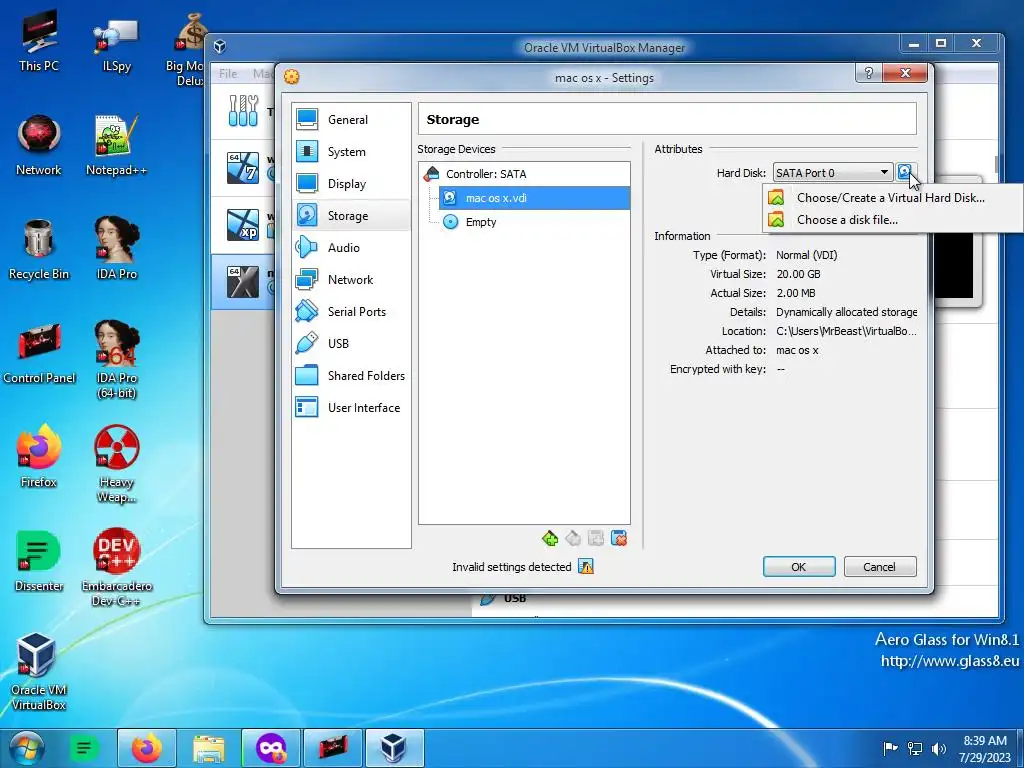
Task: Open Network desktop icon
Action: [x=39, y=145]
